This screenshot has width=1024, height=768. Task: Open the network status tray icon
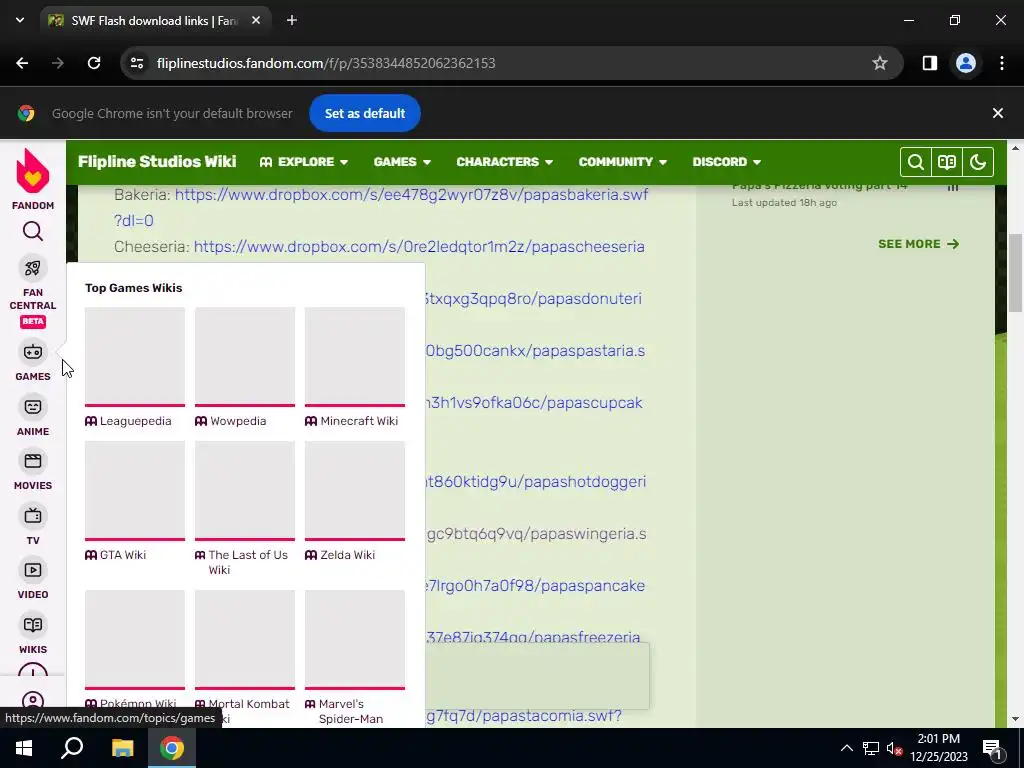pos(871,748)
